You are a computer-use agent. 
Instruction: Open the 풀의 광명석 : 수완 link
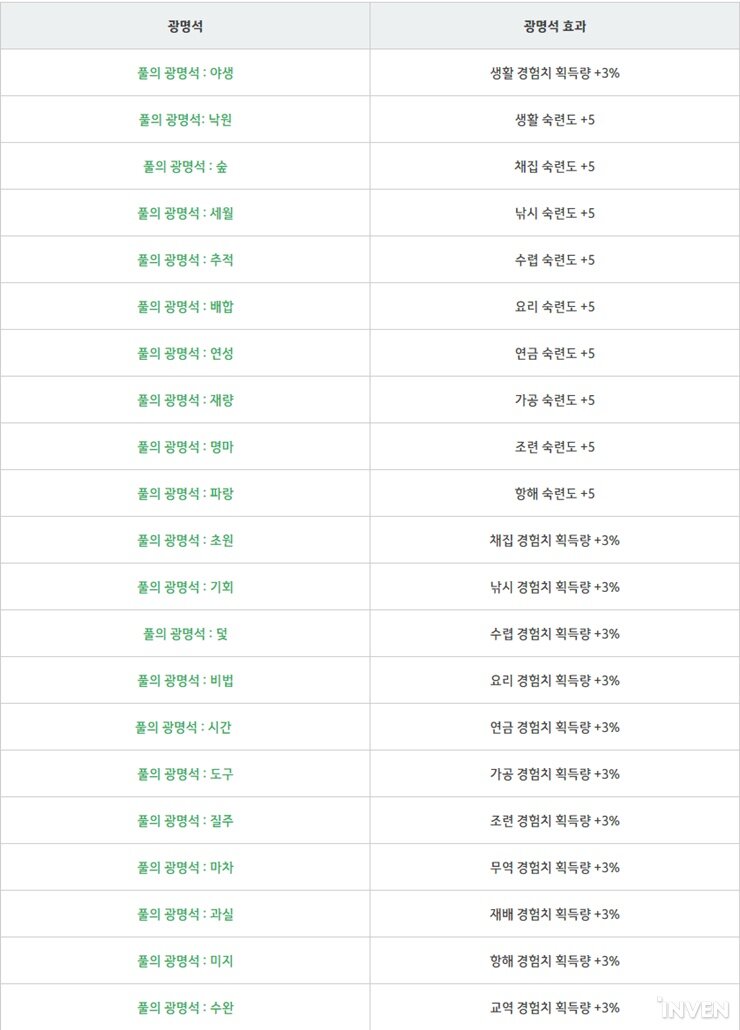click(x=185, y=1008)
